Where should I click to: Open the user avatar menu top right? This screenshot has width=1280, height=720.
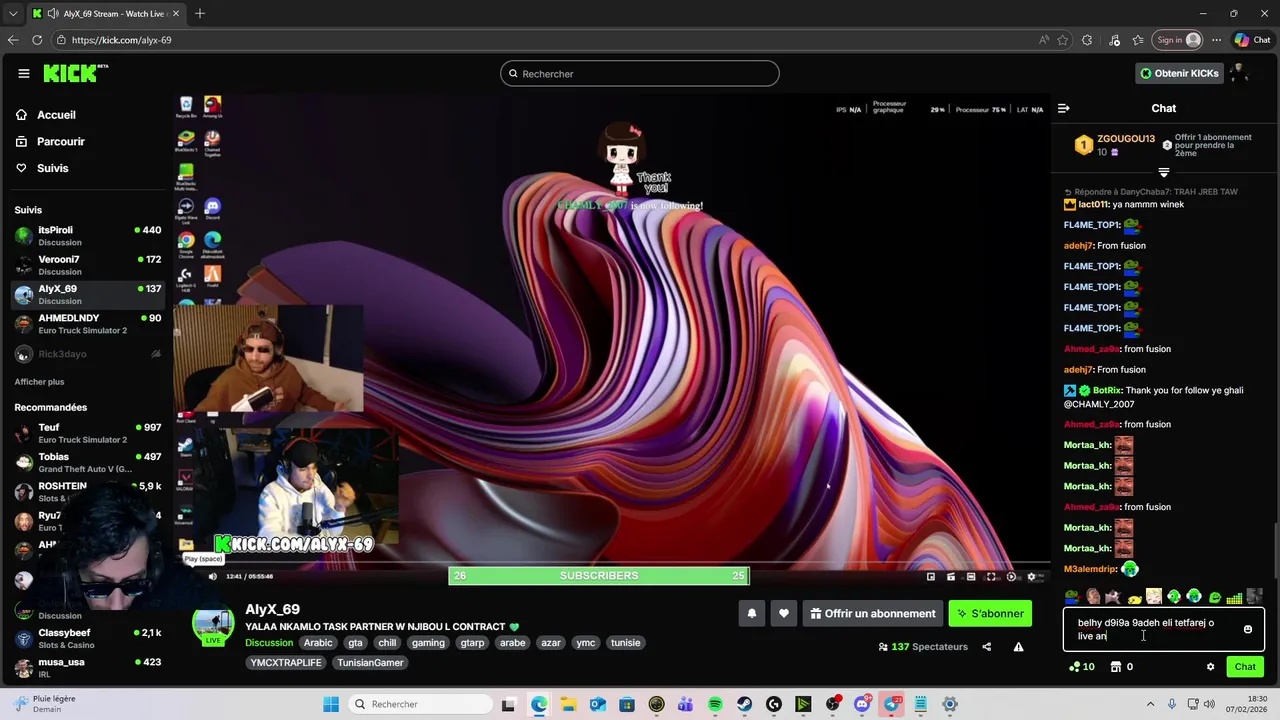(1240, 73)
